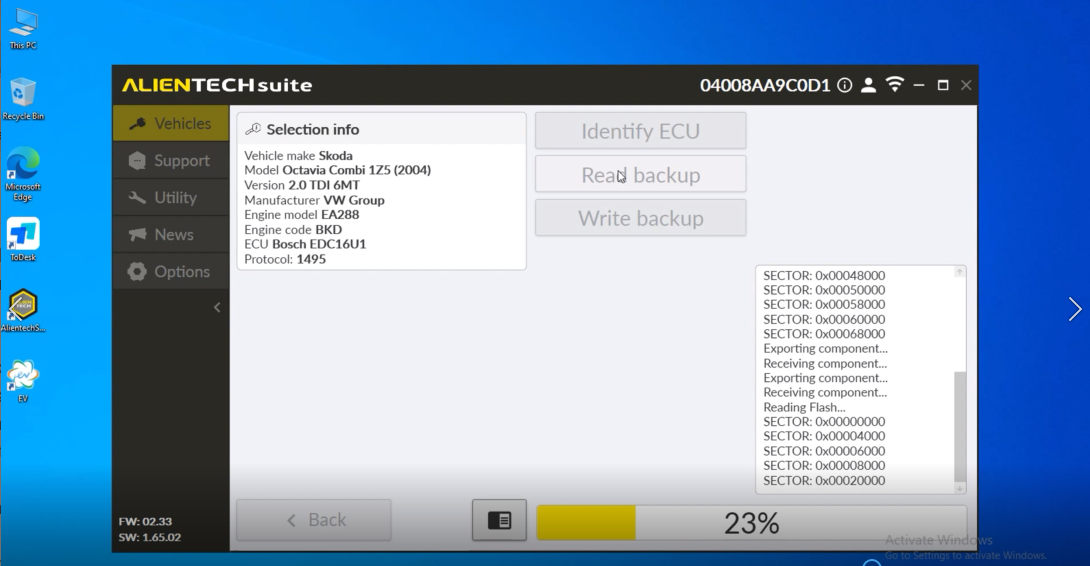The image size is (1090, 566).
Task: Click the 23% progress bar
Action: [x=751, y=523]
